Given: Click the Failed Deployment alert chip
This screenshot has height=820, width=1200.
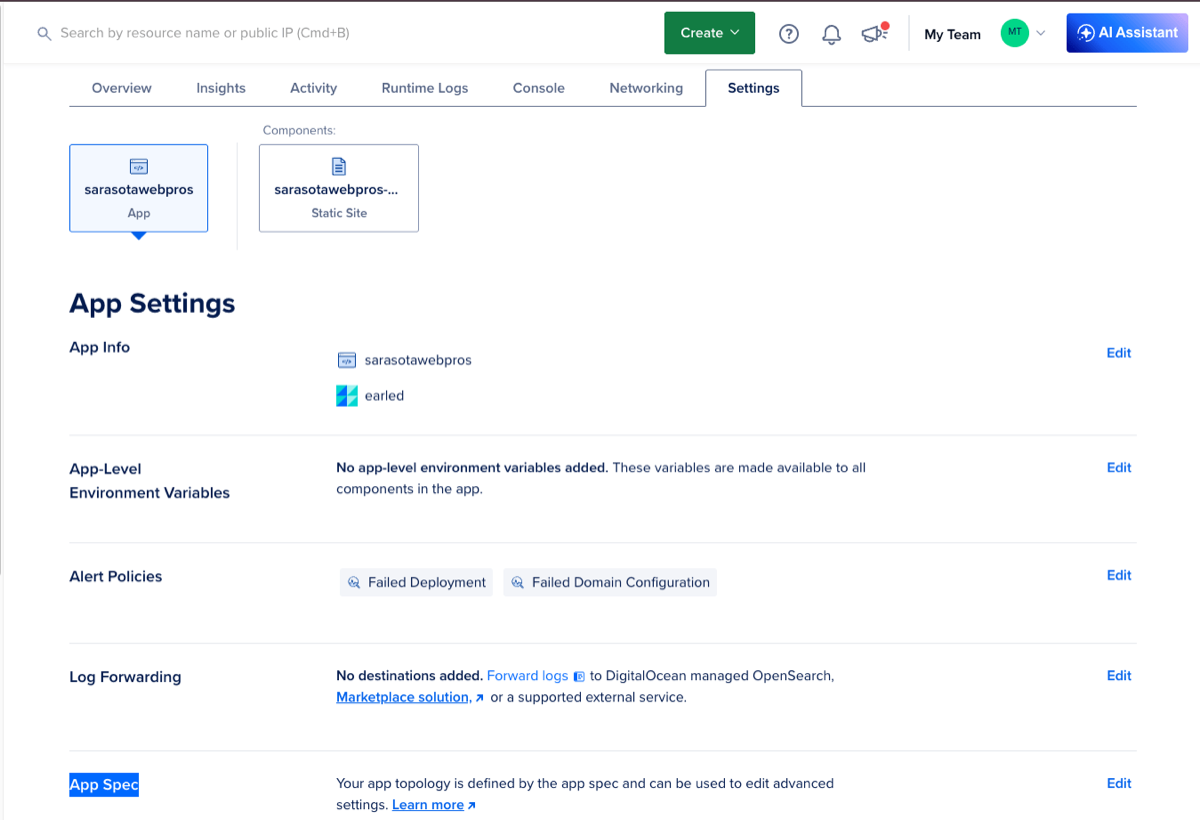Looking at the screenshot, I should tap(416, 583).
